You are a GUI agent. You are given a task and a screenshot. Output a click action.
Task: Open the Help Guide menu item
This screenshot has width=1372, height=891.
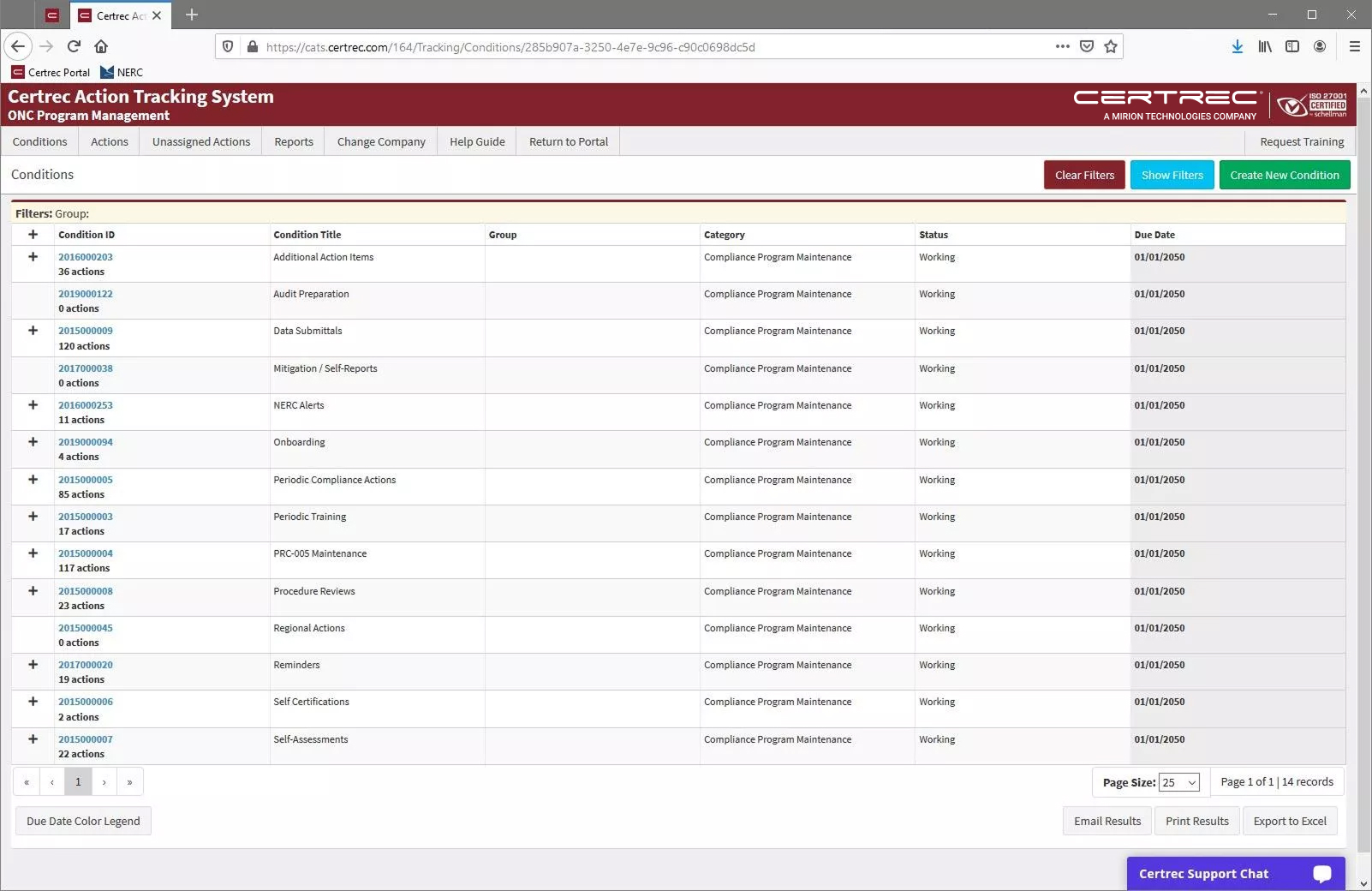[x=477, y=141]
